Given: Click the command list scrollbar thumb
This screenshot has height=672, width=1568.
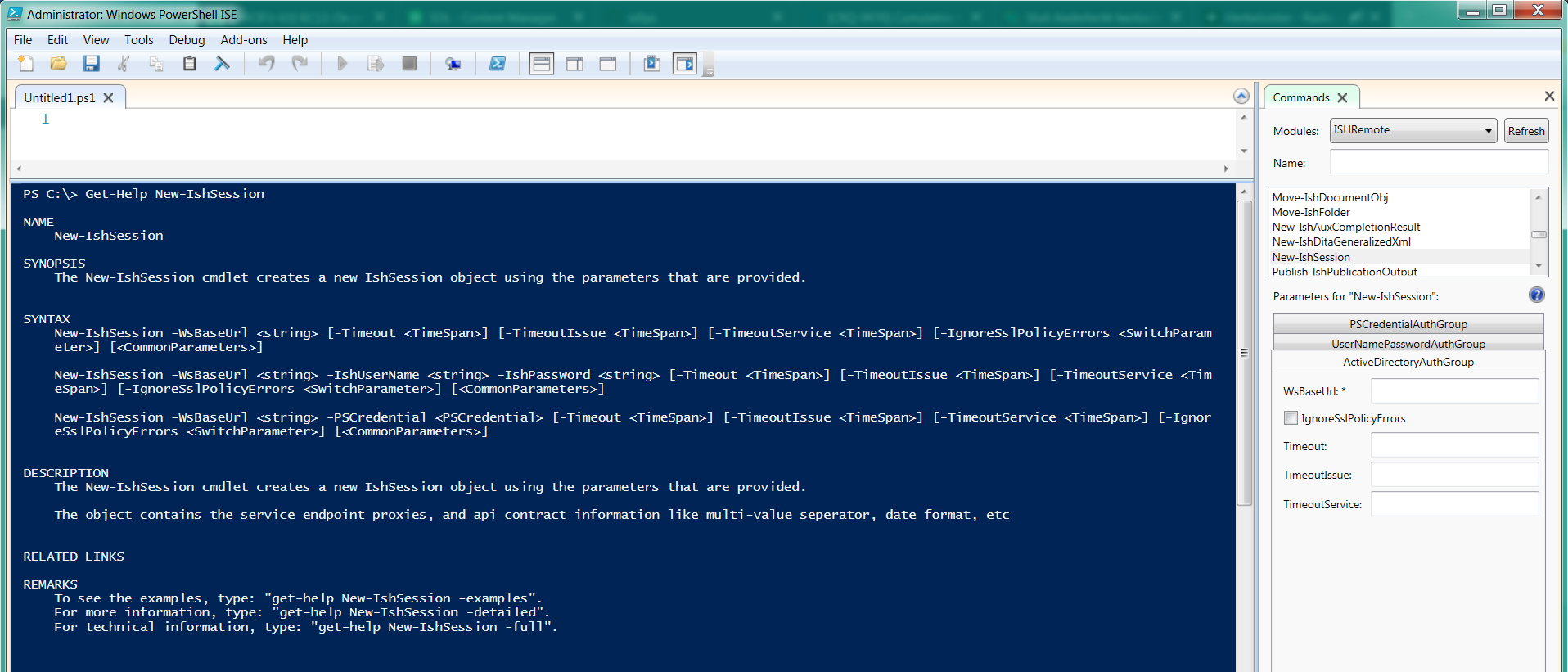Looking at the screenshot, I should [1539, 235].
